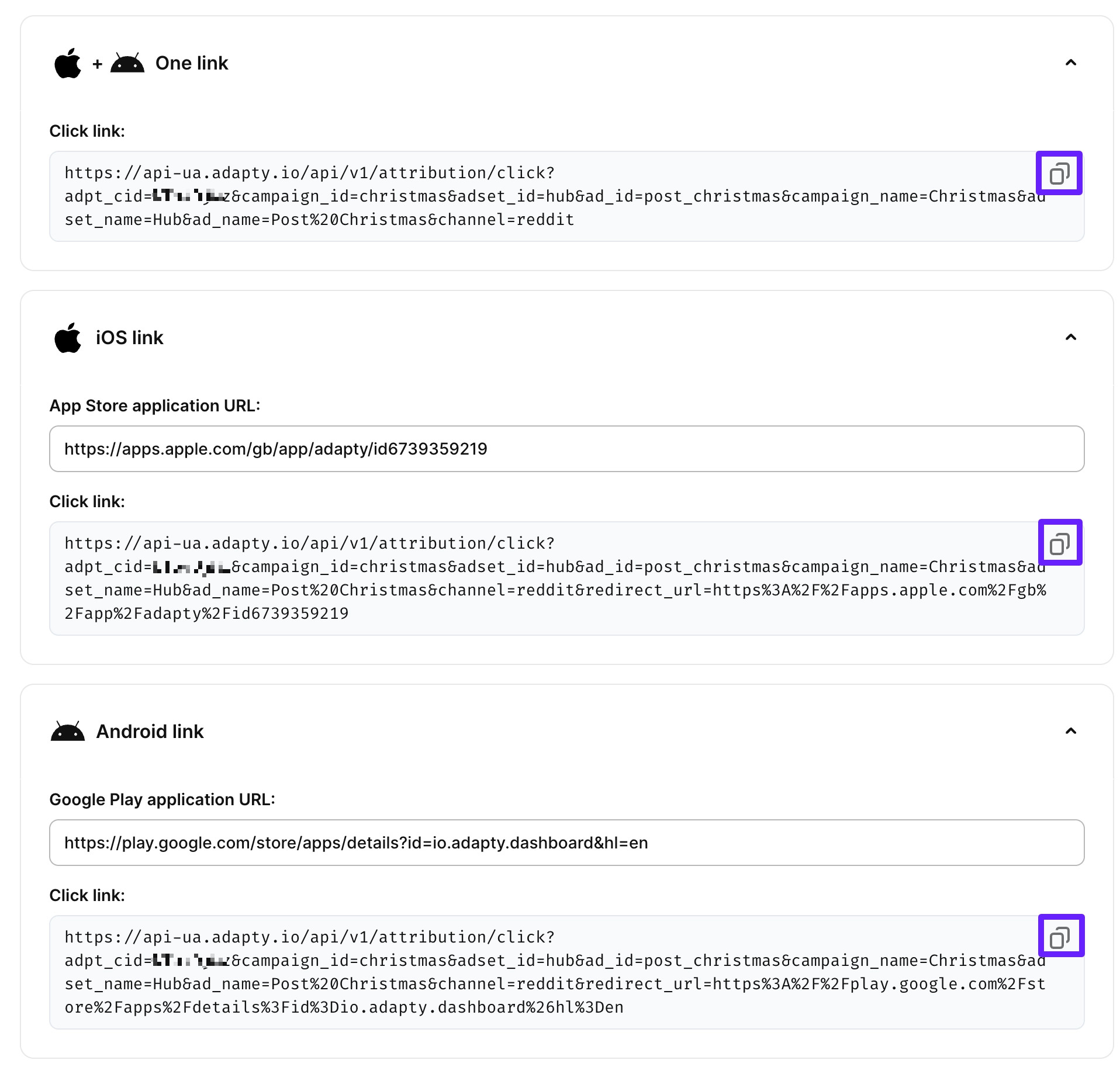Click the Android robot in One link header
1120x1074 pixels.
tap(127, 63)
